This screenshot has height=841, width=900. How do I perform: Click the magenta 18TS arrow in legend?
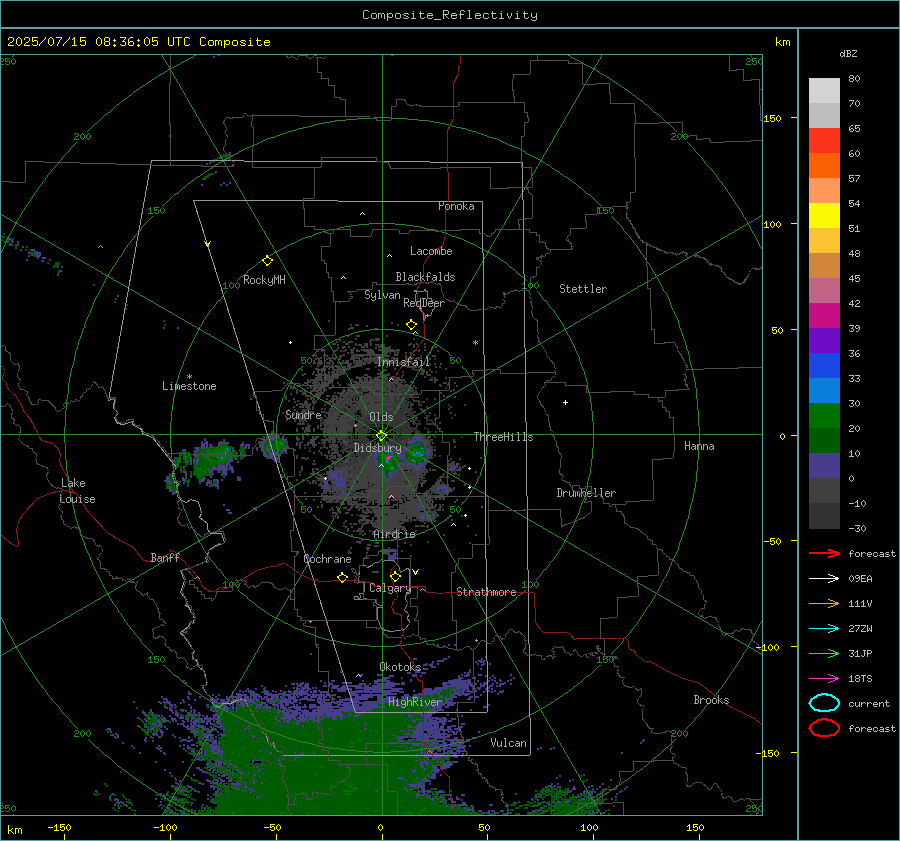824,679
